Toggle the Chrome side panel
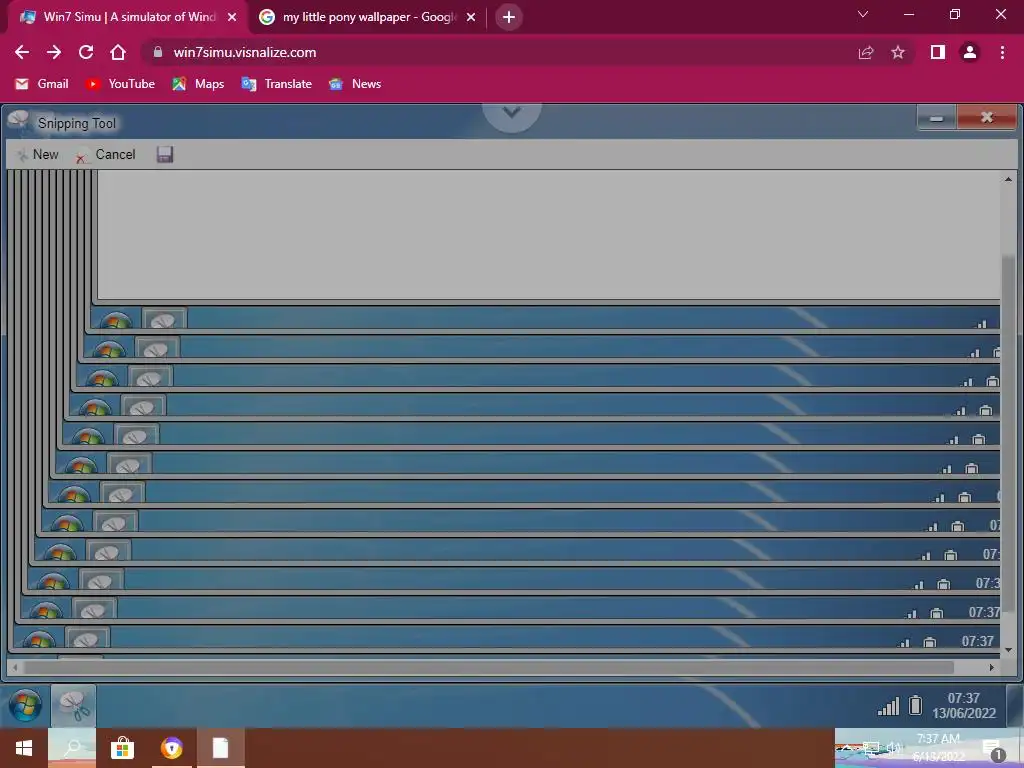This screenshot has width=1024, height=768. tap(938, 52)
